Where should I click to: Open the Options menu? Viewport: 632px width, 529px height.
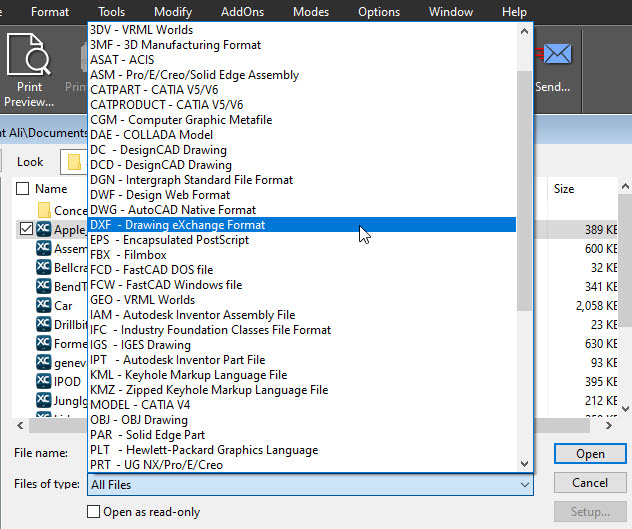coord(379,12)
